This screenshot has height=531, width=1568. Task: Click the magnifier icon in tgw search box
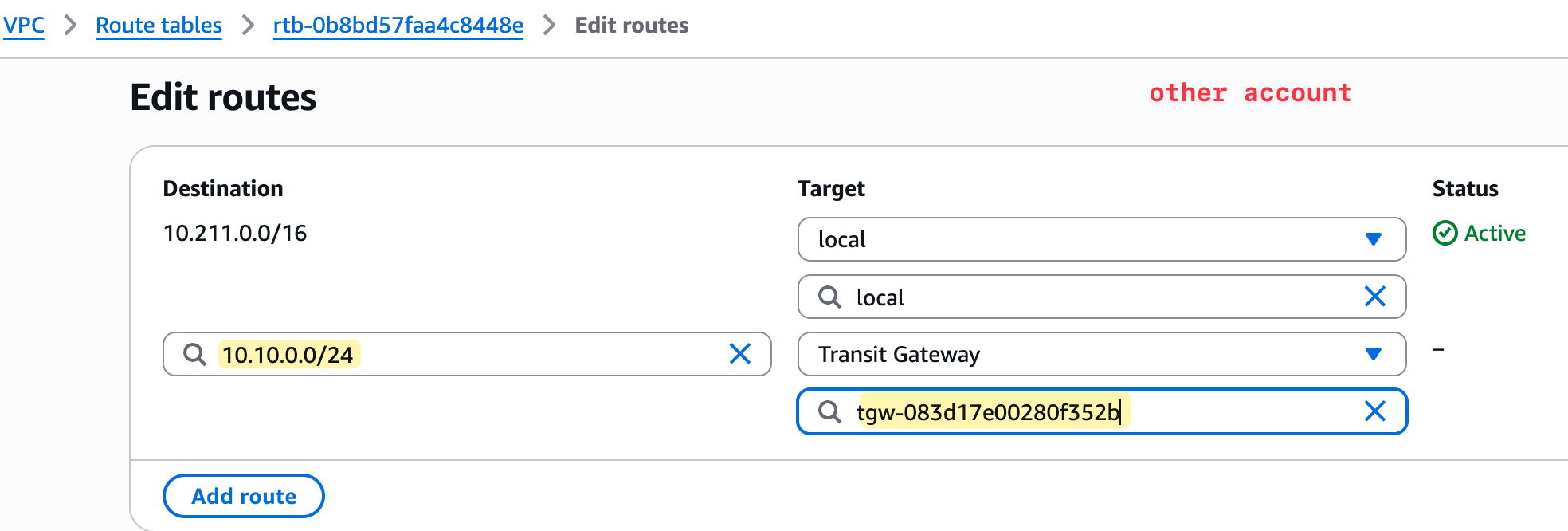tap(829, 411)
